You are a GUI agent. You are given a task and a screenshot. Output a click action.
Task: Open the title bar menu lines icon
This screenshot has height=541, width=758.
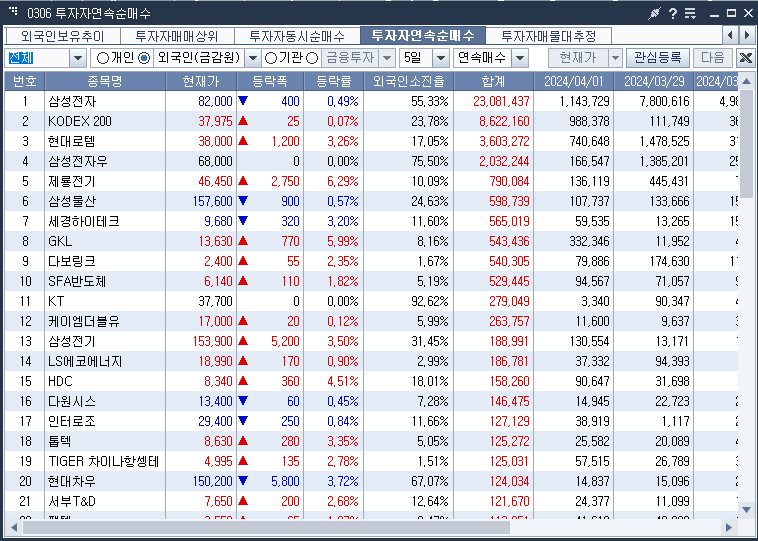(690, 14)
